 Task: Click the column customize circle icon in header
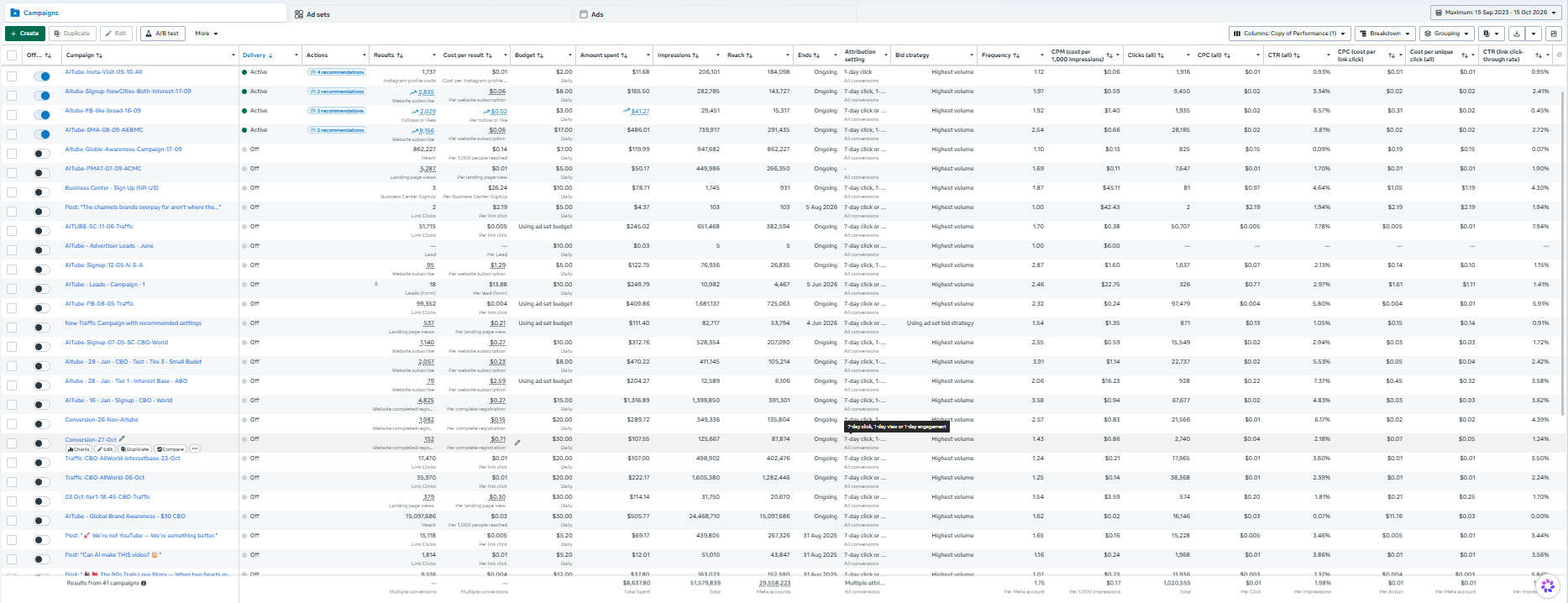pyautogui.click(x=1560, y=55)
